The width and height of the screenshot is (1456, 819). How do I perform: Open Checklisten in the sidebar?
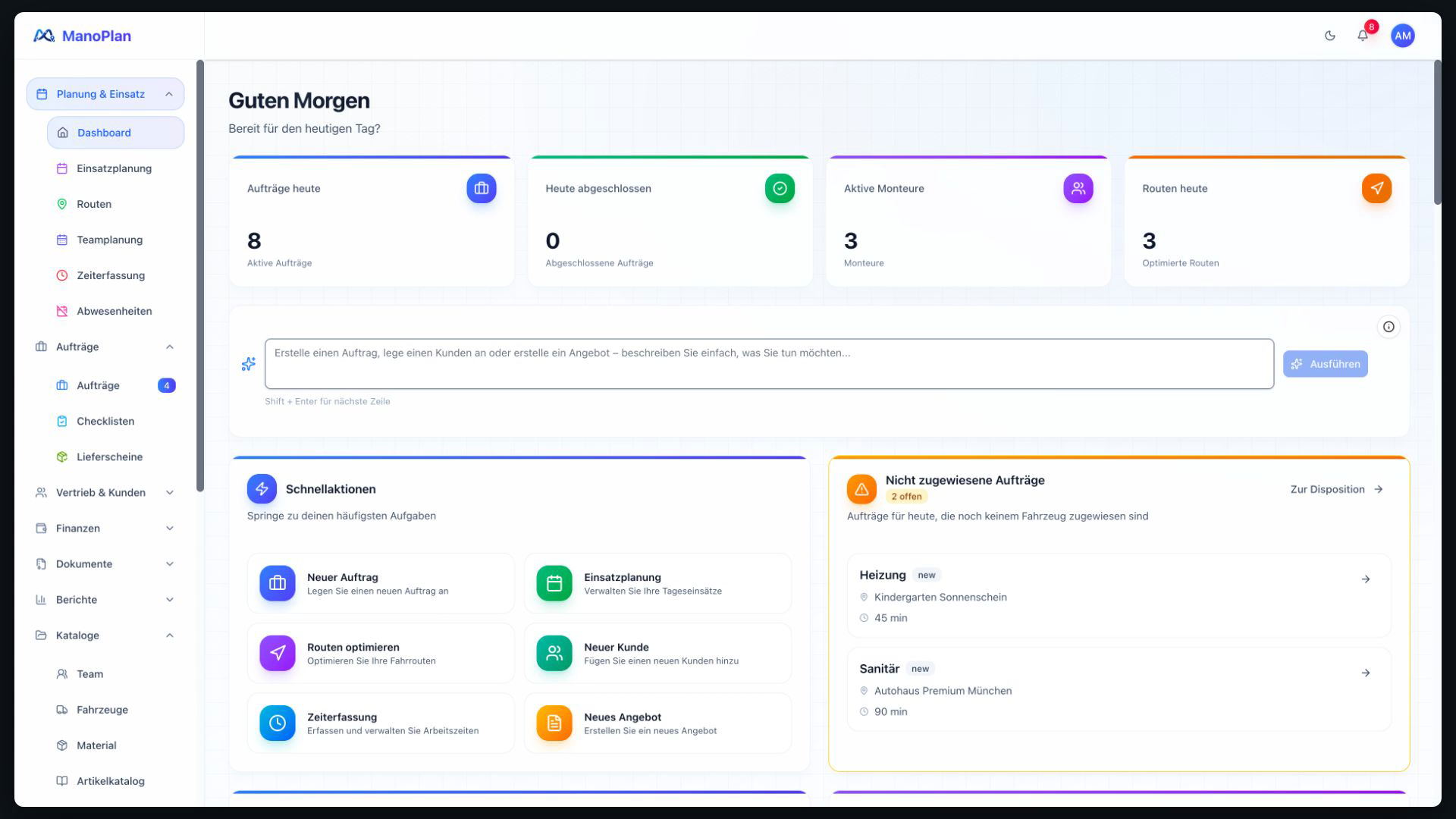pos(115,421)
